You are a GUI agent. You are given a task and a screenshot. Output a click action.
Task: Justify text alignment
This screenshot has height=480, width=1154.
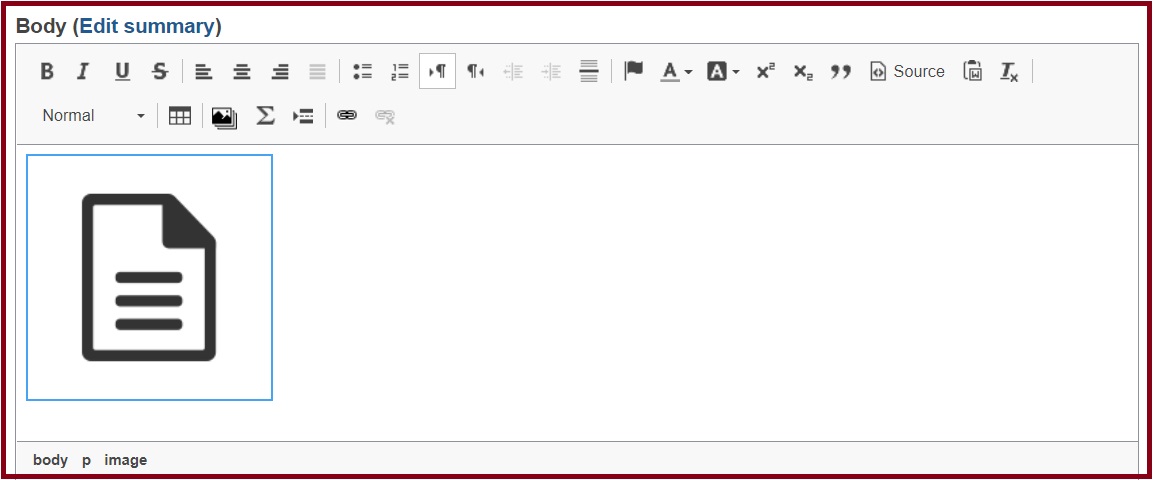[317, 71]
